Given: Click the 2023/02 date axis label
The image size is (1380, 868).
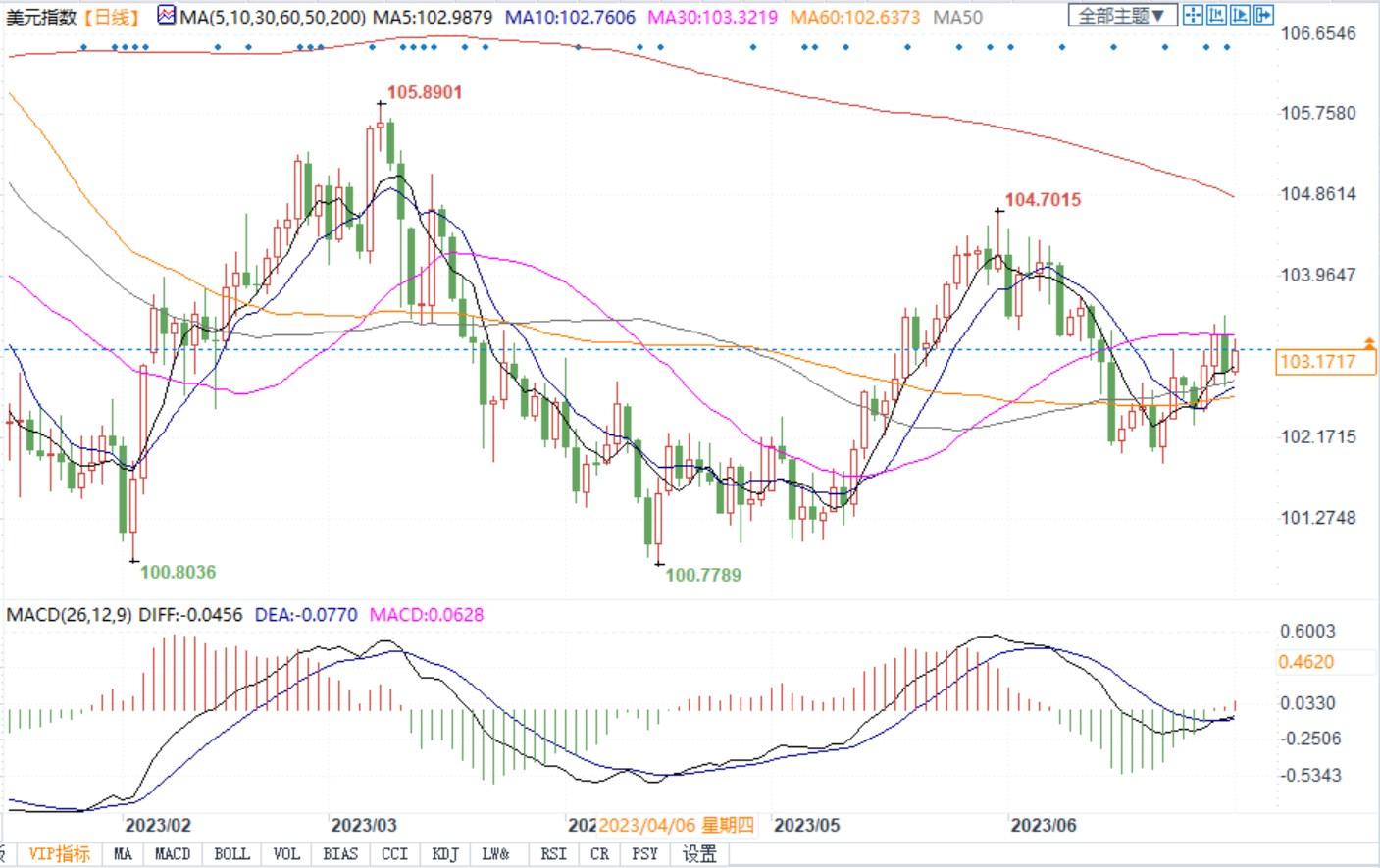Looking at the screenshot, I should (x=158, y=825).
